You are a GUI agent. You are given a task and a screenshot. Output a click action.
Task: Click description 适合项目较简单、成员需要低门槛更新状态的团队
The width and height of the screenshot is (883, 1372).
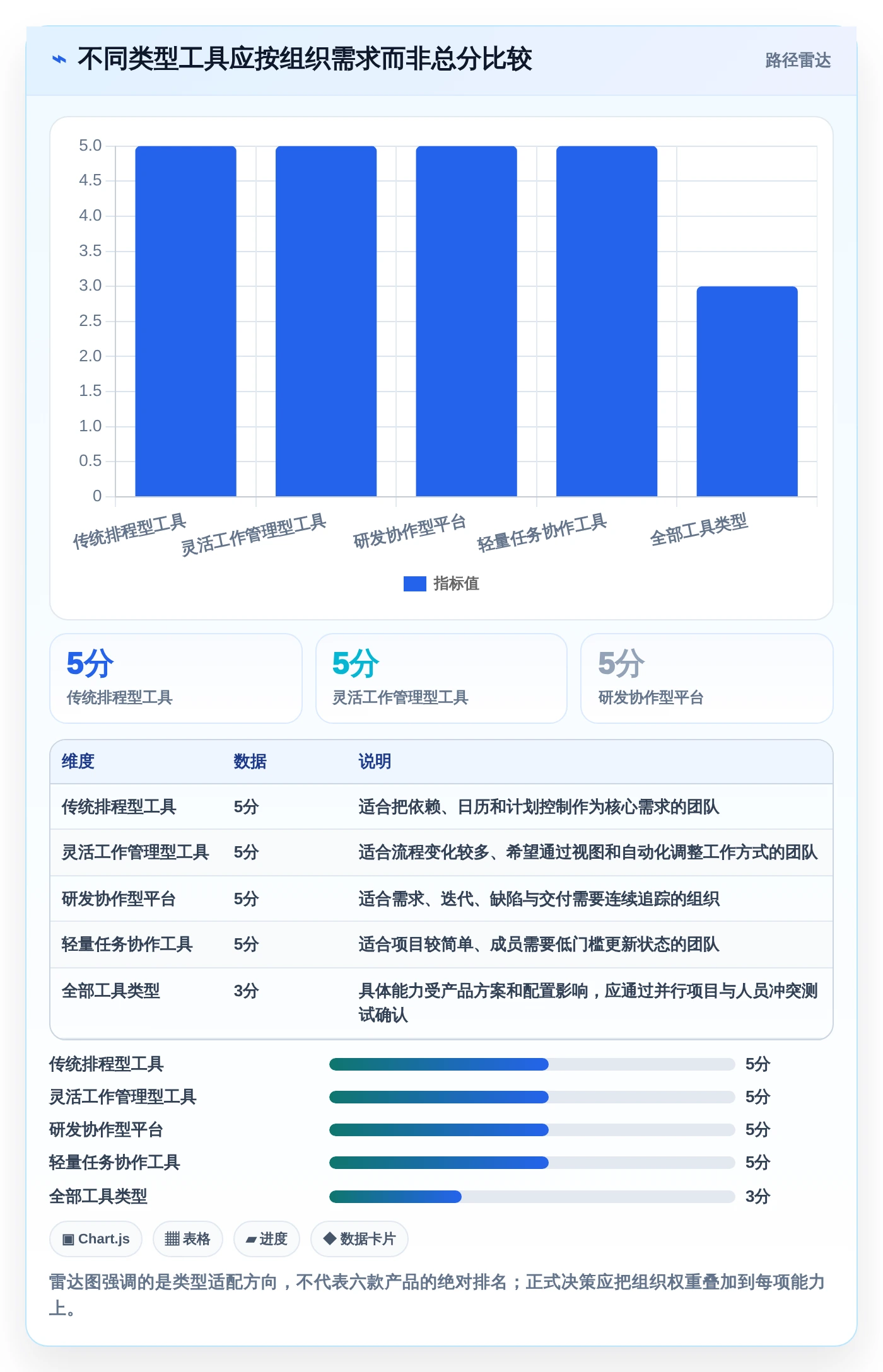coord(539,945)
